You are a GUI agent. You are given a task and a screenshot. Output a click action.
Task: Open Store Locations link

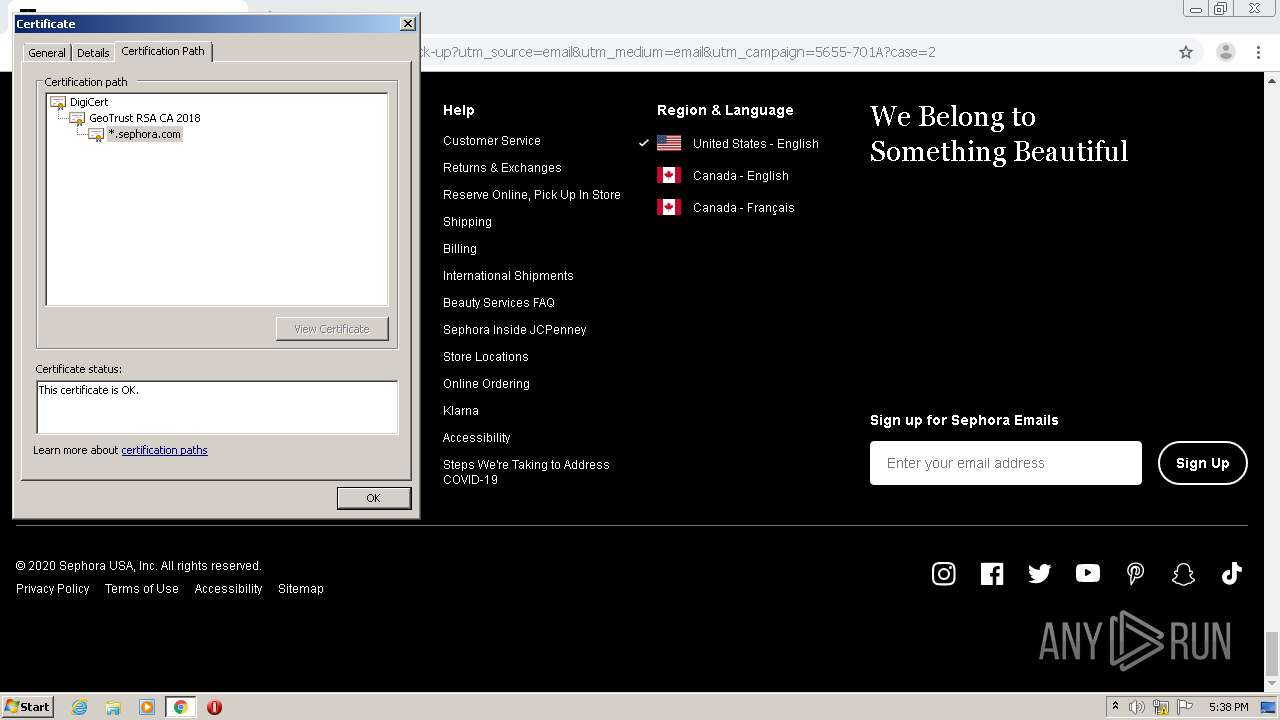click(486, 357)
